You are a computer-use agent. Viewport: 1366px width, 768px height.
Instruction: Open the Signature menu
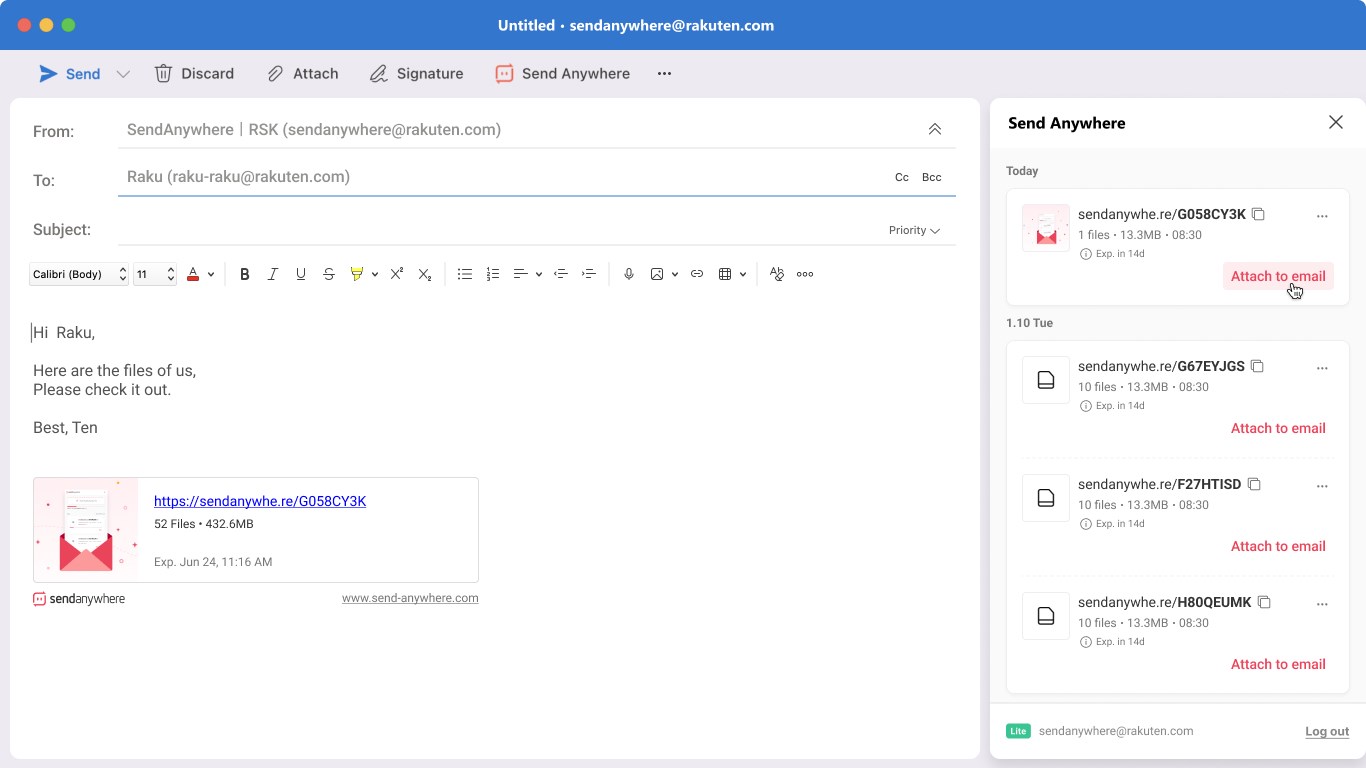point(416,74)
